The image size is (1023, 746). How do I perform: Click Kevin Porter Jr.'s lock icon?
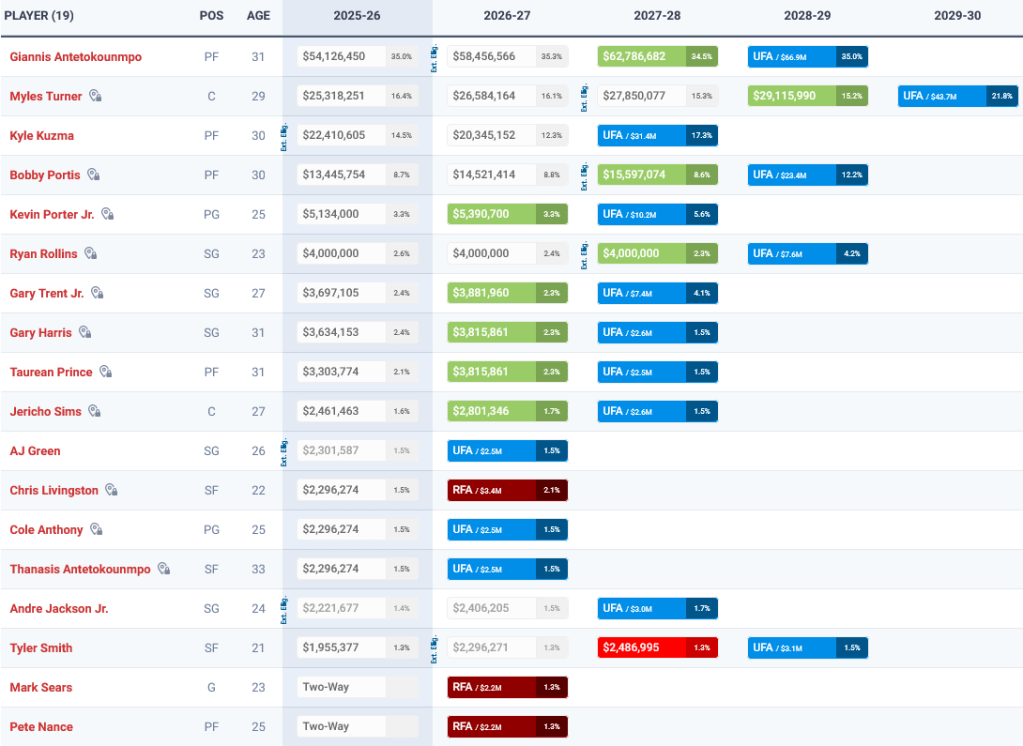[108, 214]
